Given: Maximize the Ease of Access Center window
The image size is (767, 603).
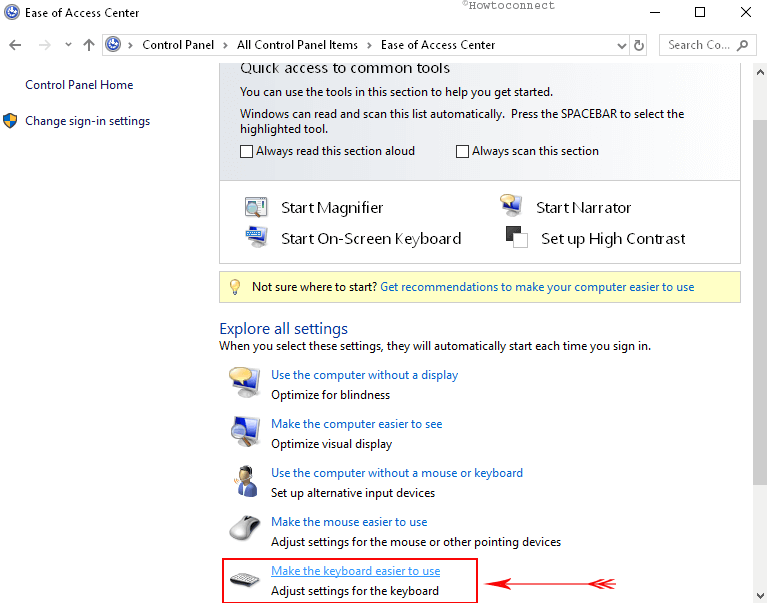Looking at the screenshot, I should click(x=700, y=12).
